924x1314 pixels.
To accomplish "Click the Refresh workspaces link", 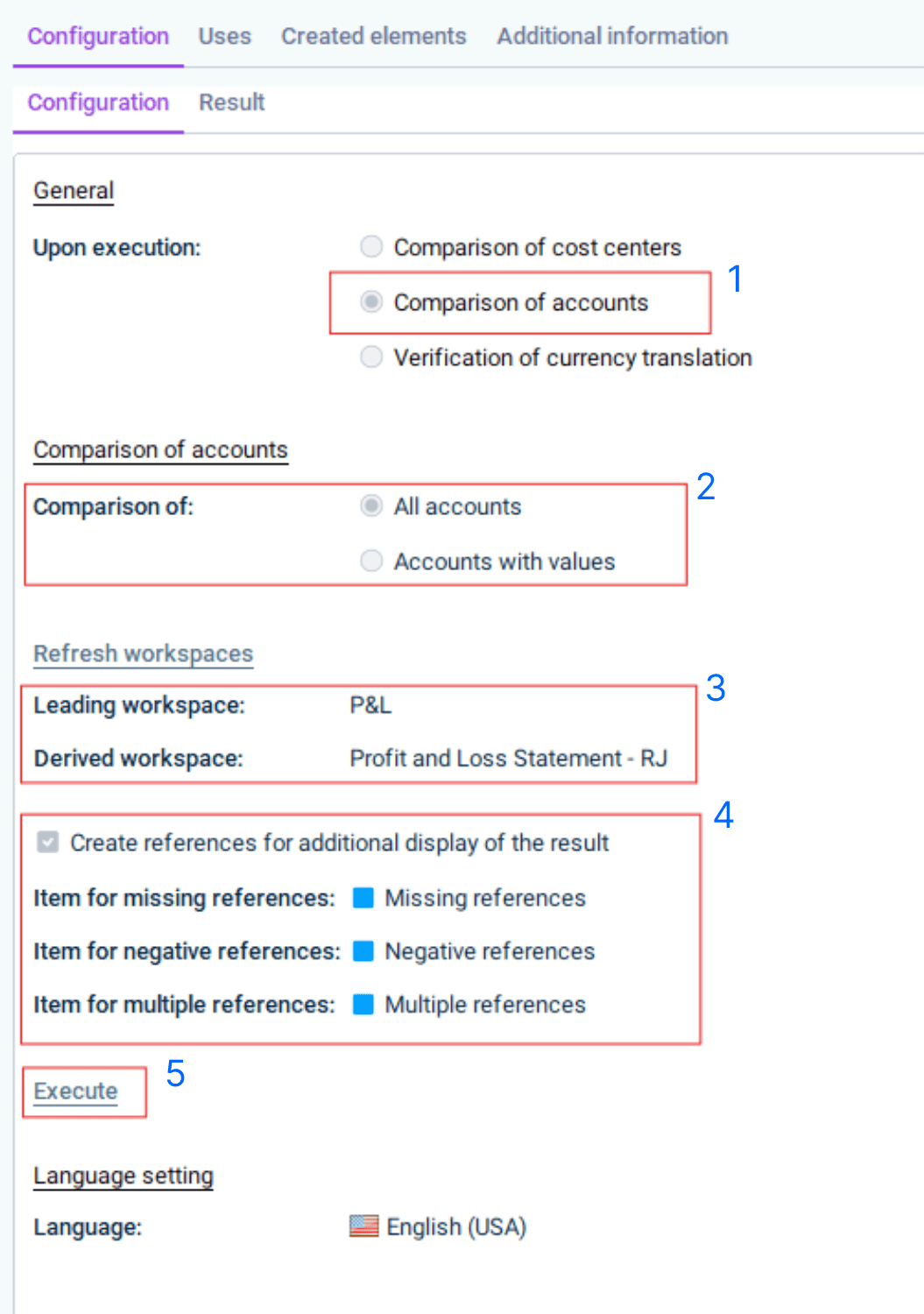I will [x=143, y=653].
